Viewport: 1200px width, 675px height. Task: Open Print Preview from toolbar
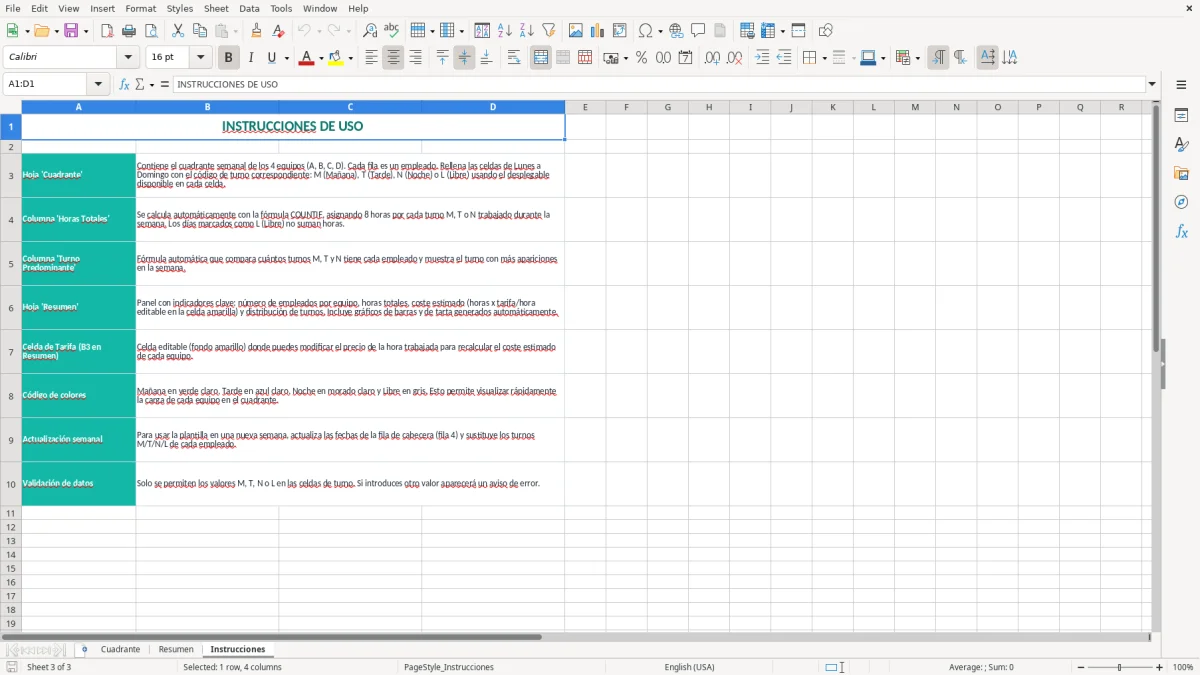(151, 31)
